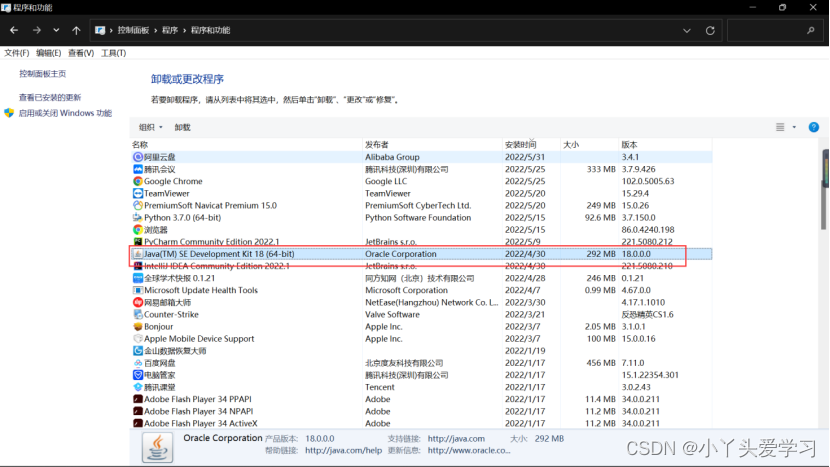Select the PyCharm Community Edition icon

(138, 242)
